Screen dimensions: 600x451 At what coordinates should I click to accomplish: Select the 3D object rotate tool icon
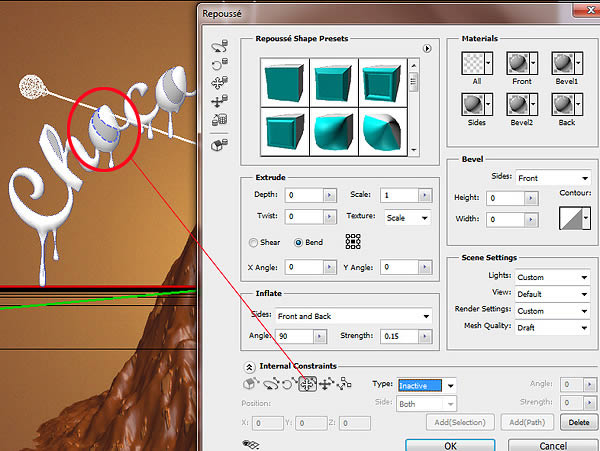tap(220, 46)
